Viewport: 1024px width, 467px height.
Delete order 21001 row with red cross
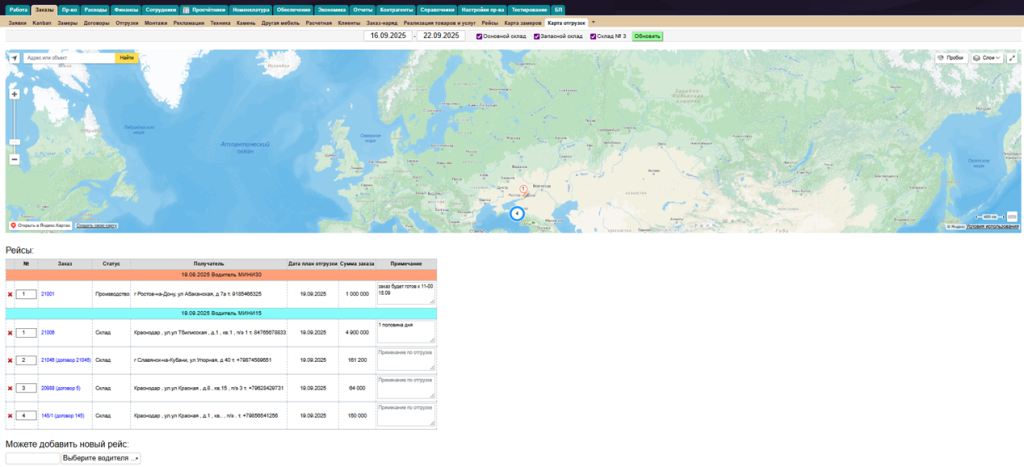tap(10, 294)
